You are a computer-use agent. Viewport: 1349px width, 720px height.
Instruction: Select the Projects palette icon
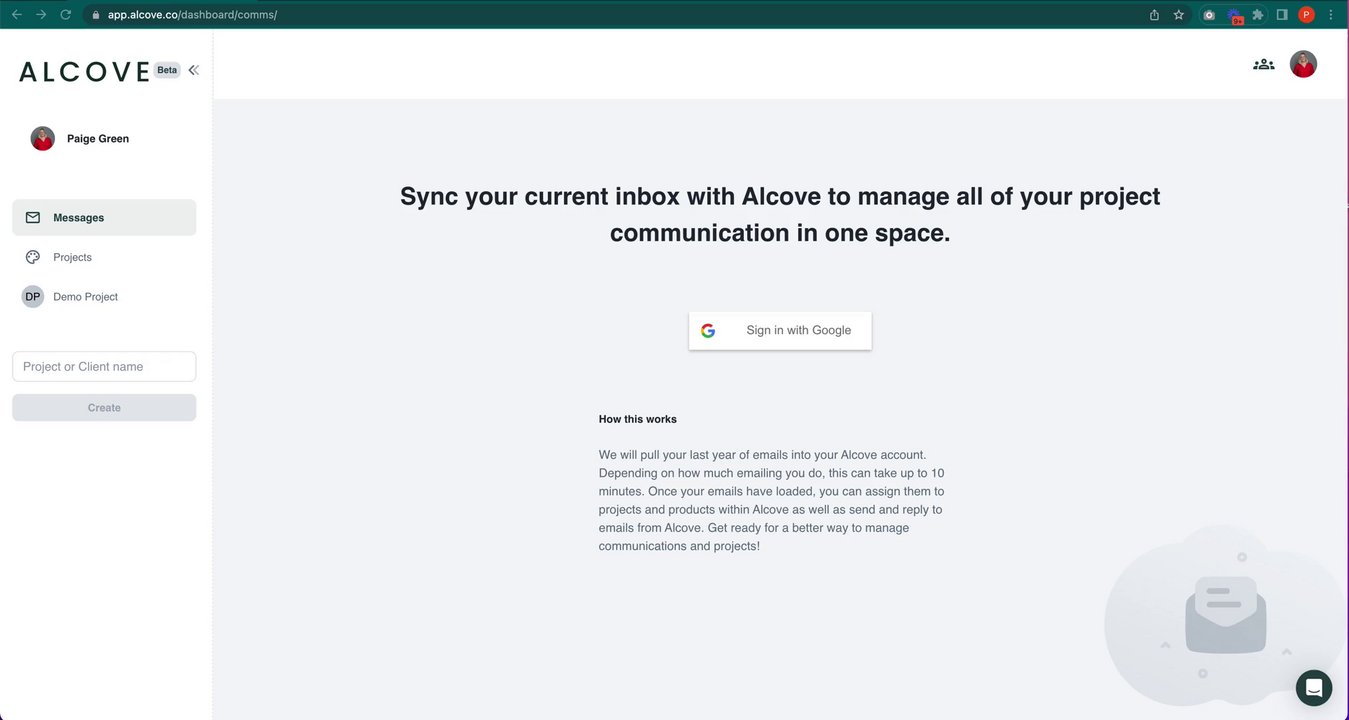(33, 257)
